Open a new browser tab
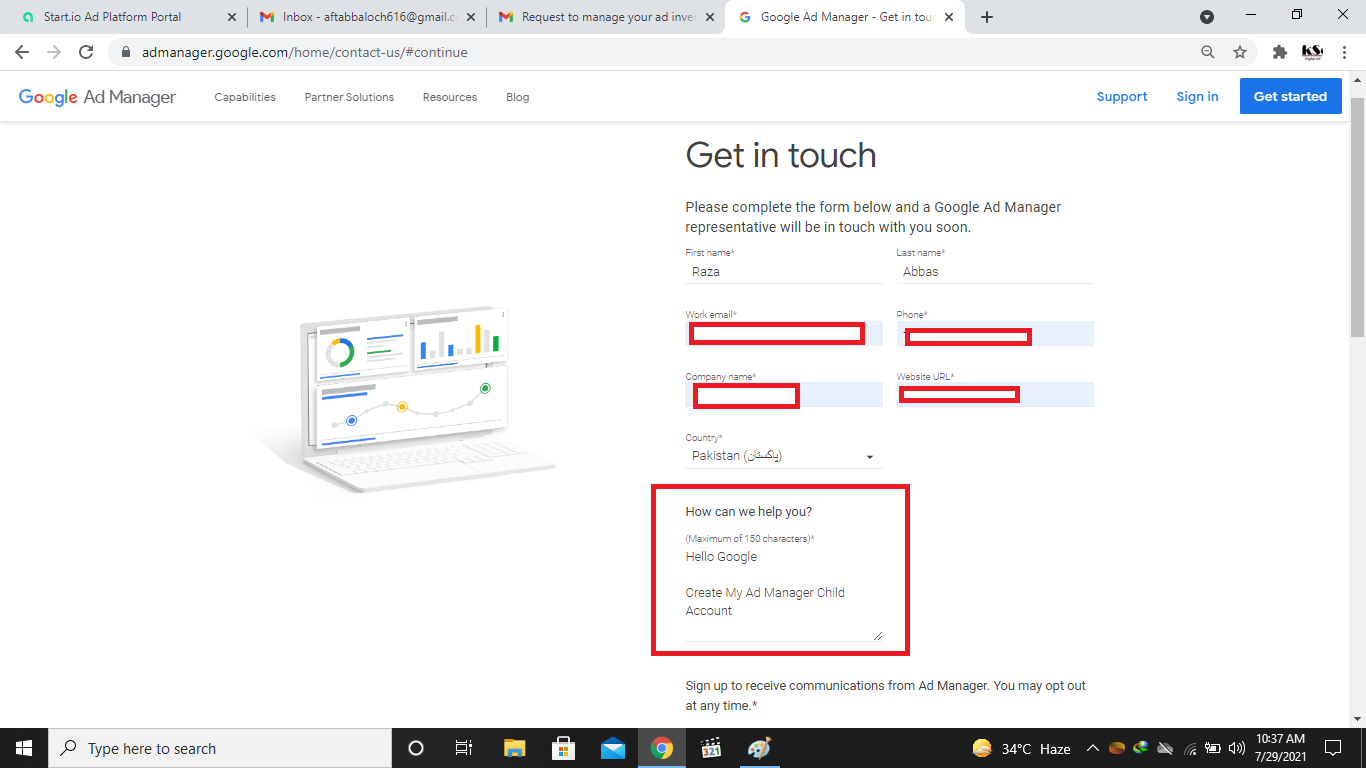Viewport: 1366px width, 768px height. pos(987,17)
